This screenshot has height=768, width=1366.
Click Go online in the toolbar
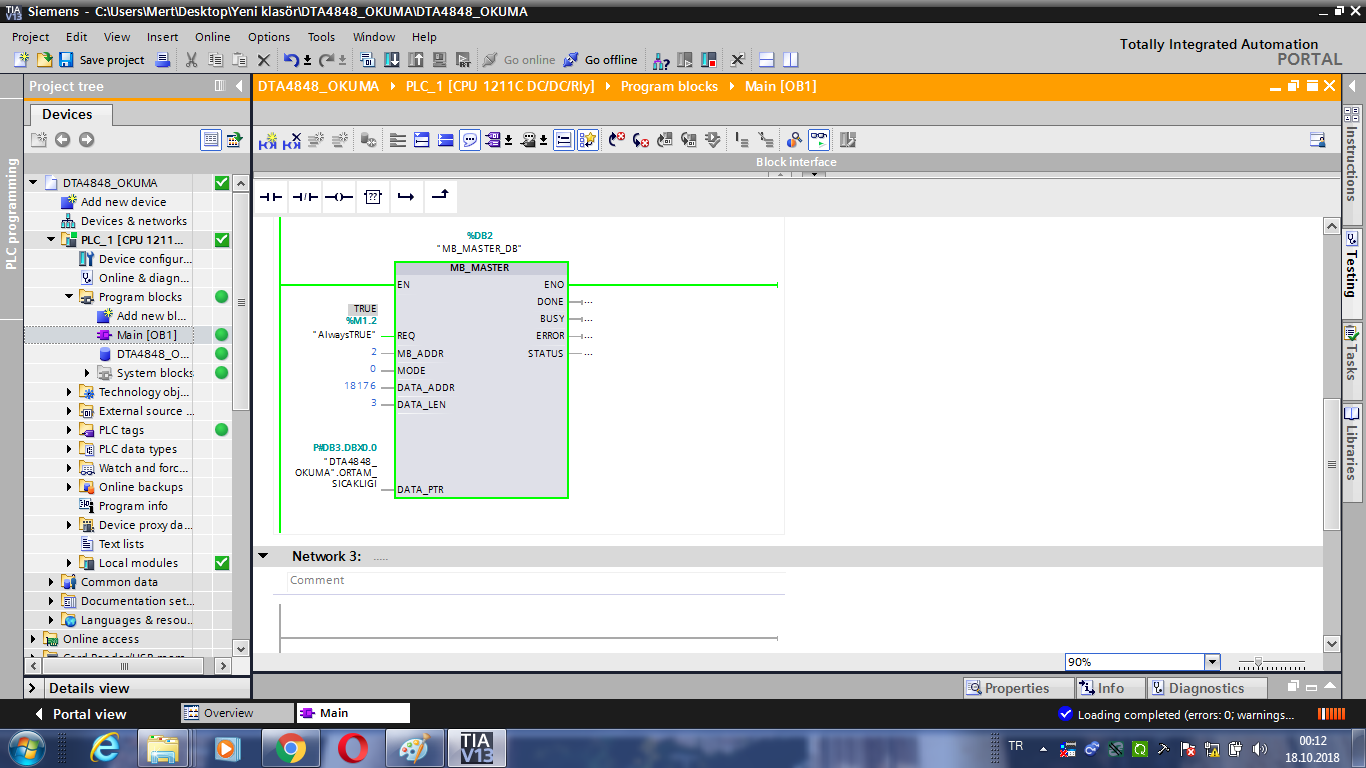[x=518, y=60]
